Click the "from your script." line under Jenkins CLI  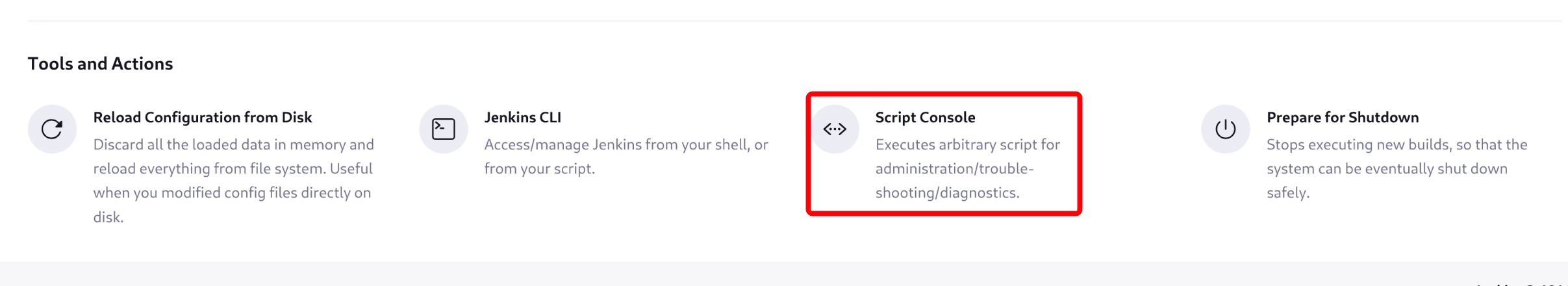pos(539,169)
